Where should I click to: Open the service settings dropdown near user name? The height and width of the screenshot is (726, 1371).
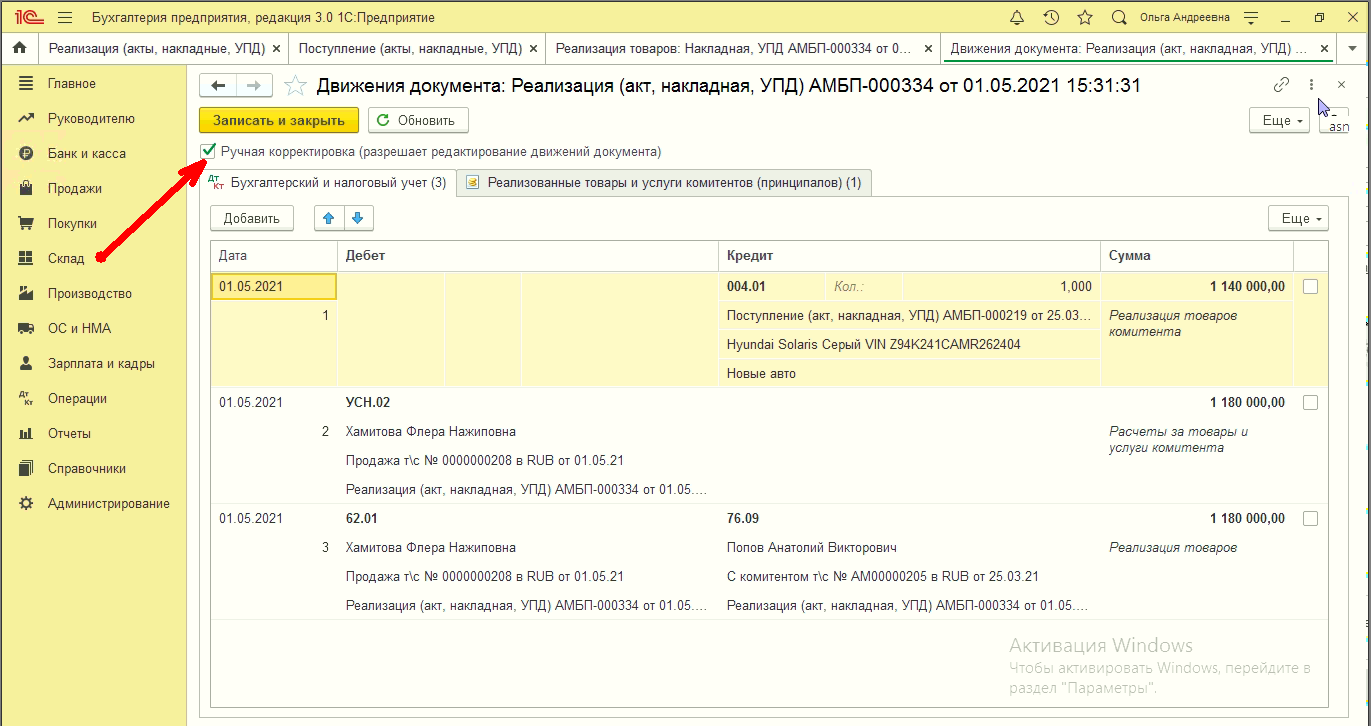click(1250, 18)
